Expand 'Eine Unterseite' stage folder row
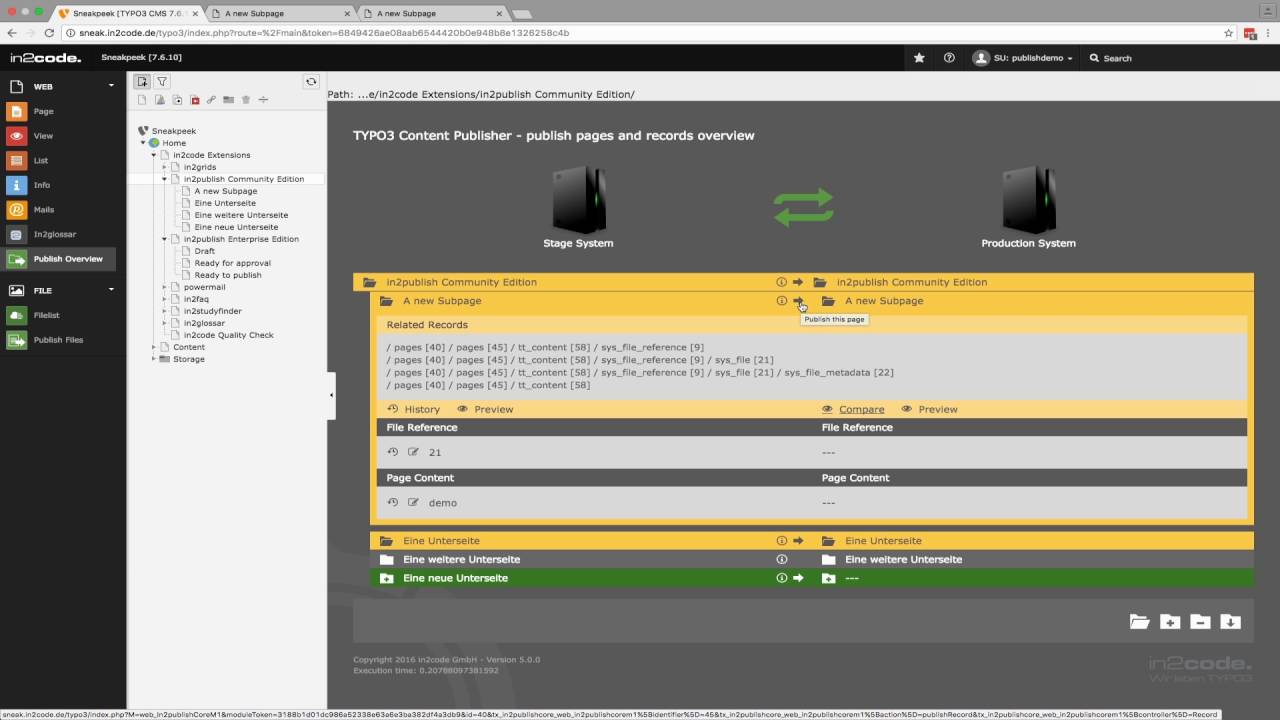Viewport: 1280px width, 720px height. (386, 541)
